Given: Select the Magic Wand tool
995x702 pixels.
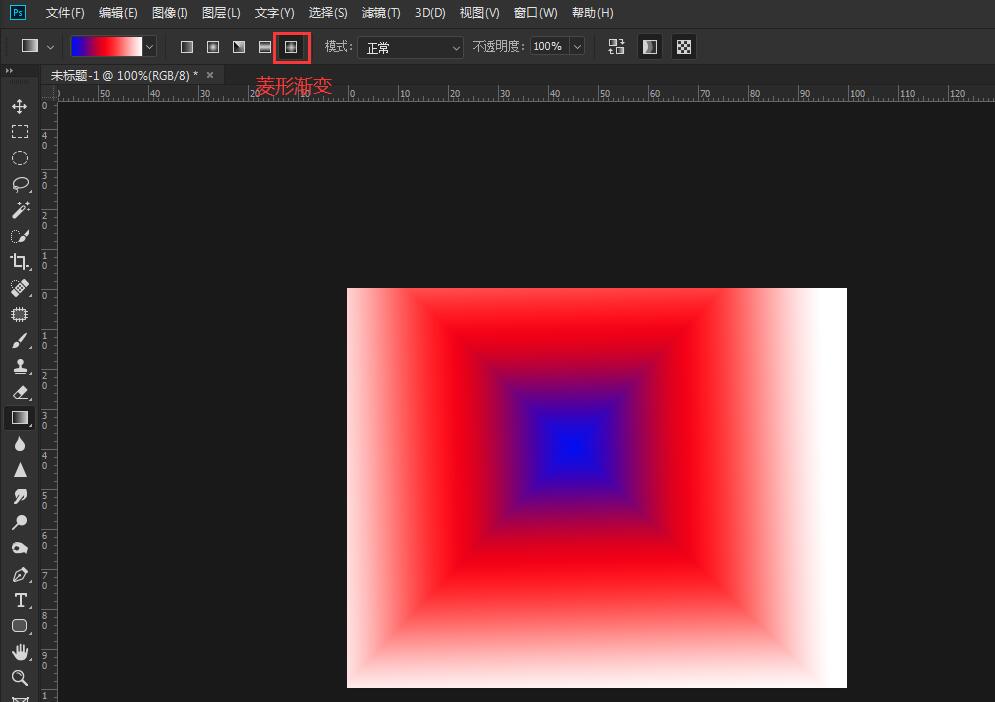Looking at the screenshot, I should pos(20,210).
